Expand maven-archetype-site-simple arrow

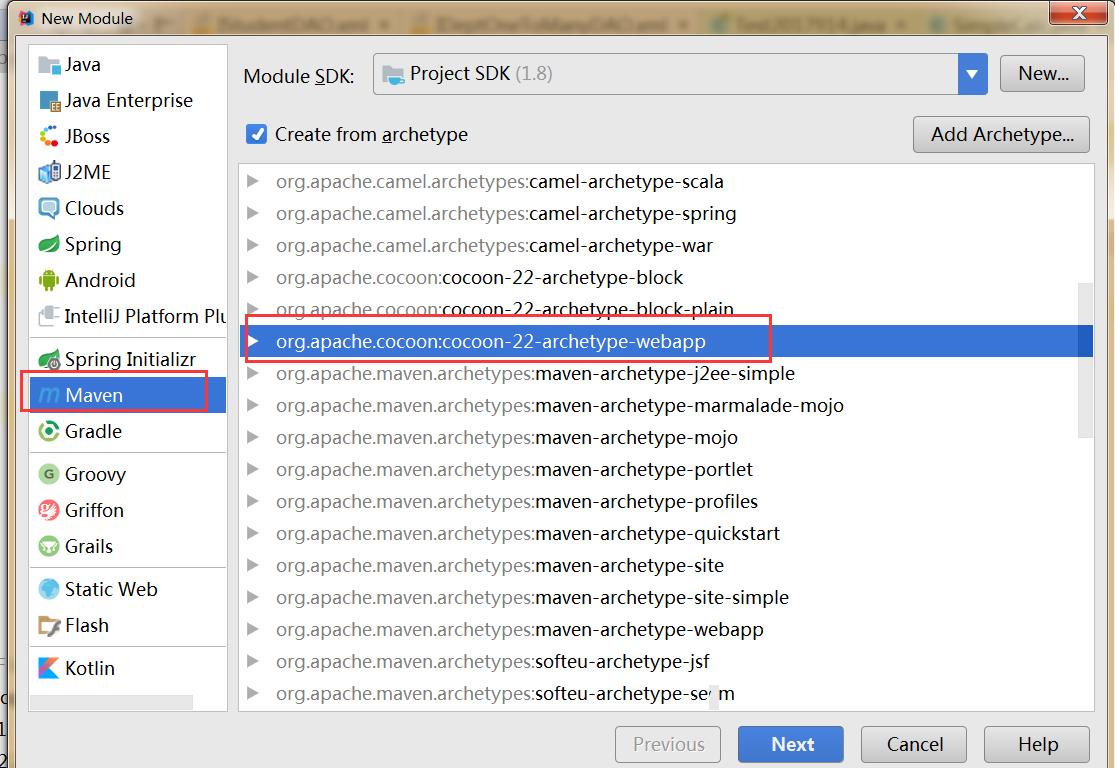pos(252,597)
